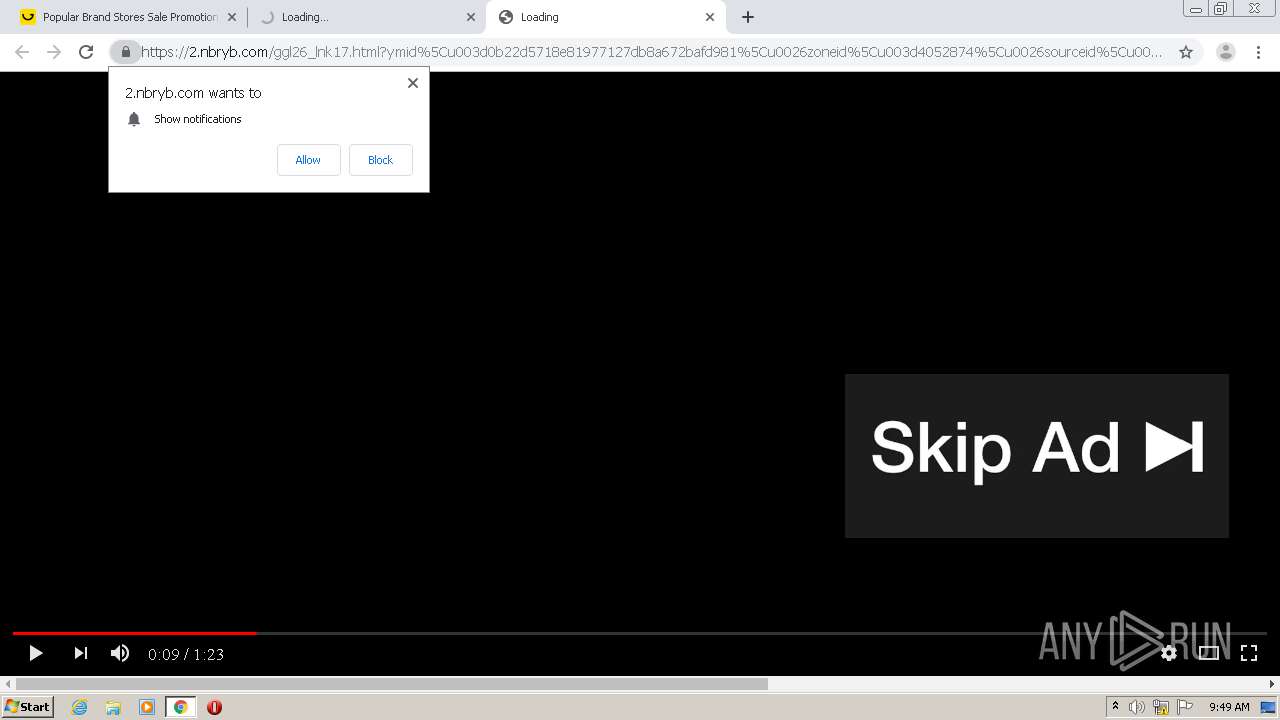
Task: Open a new browser tab
Action: pyautogui.click(x=747, y=17)
